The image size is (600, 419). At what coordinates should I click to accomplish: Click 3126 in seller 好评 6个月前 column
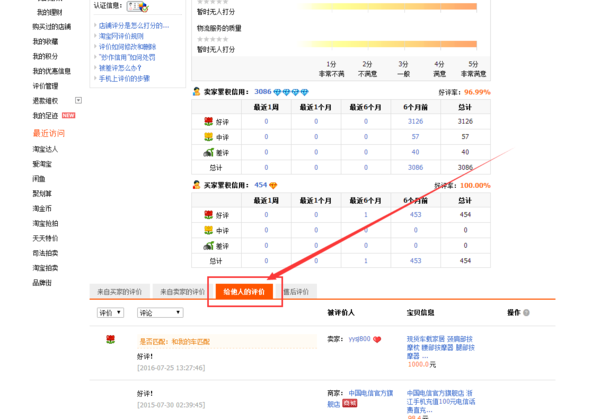tap(415, 121)
